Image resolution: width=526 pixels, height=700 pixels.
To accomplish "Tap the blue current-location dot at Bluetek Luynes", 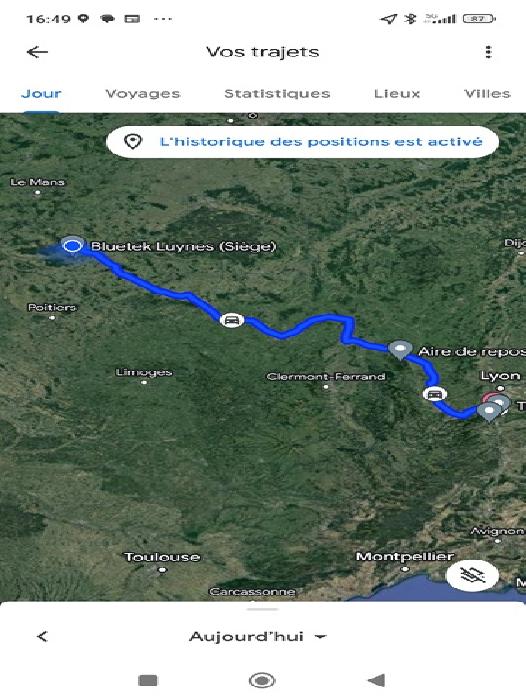I will [72, 246].
